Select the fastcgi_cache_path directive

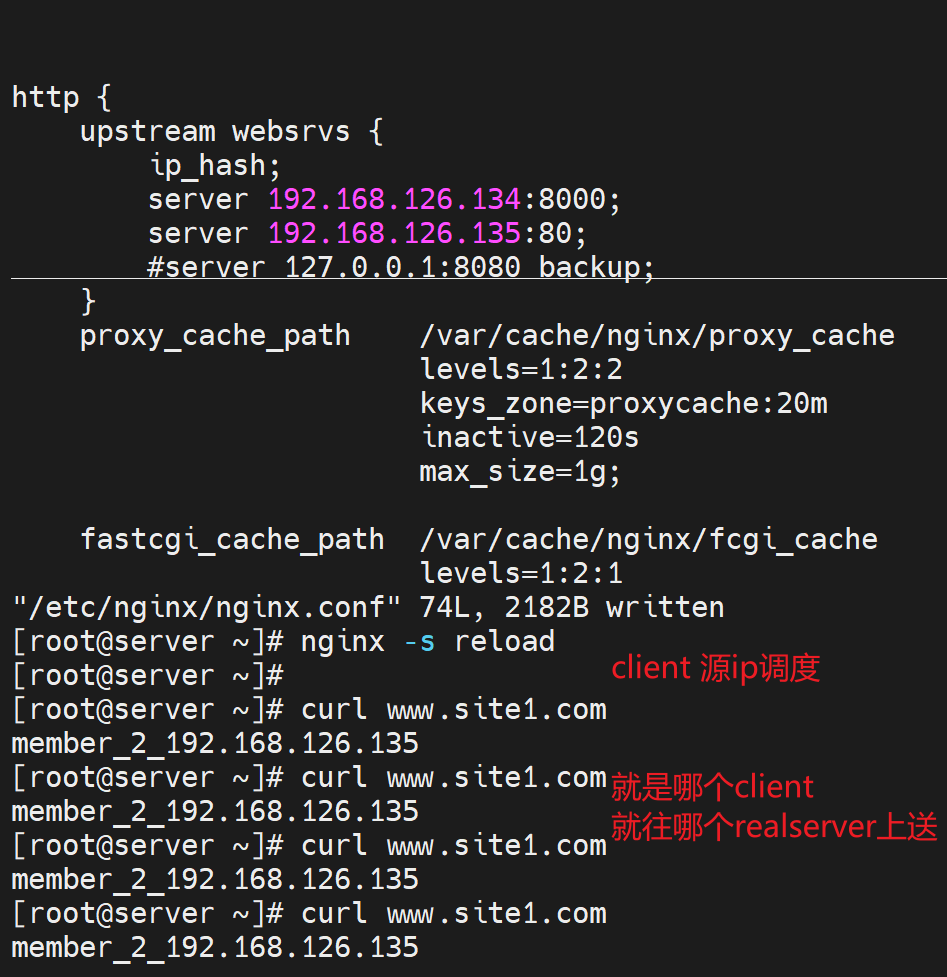coord(232,540)
